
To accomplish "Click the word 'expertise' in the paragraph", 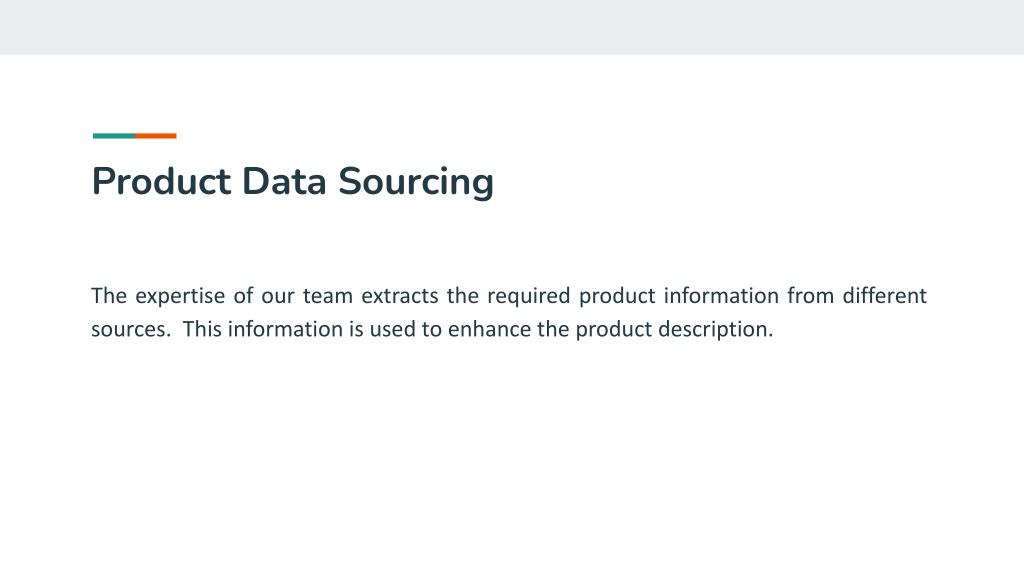I will 180,296.
